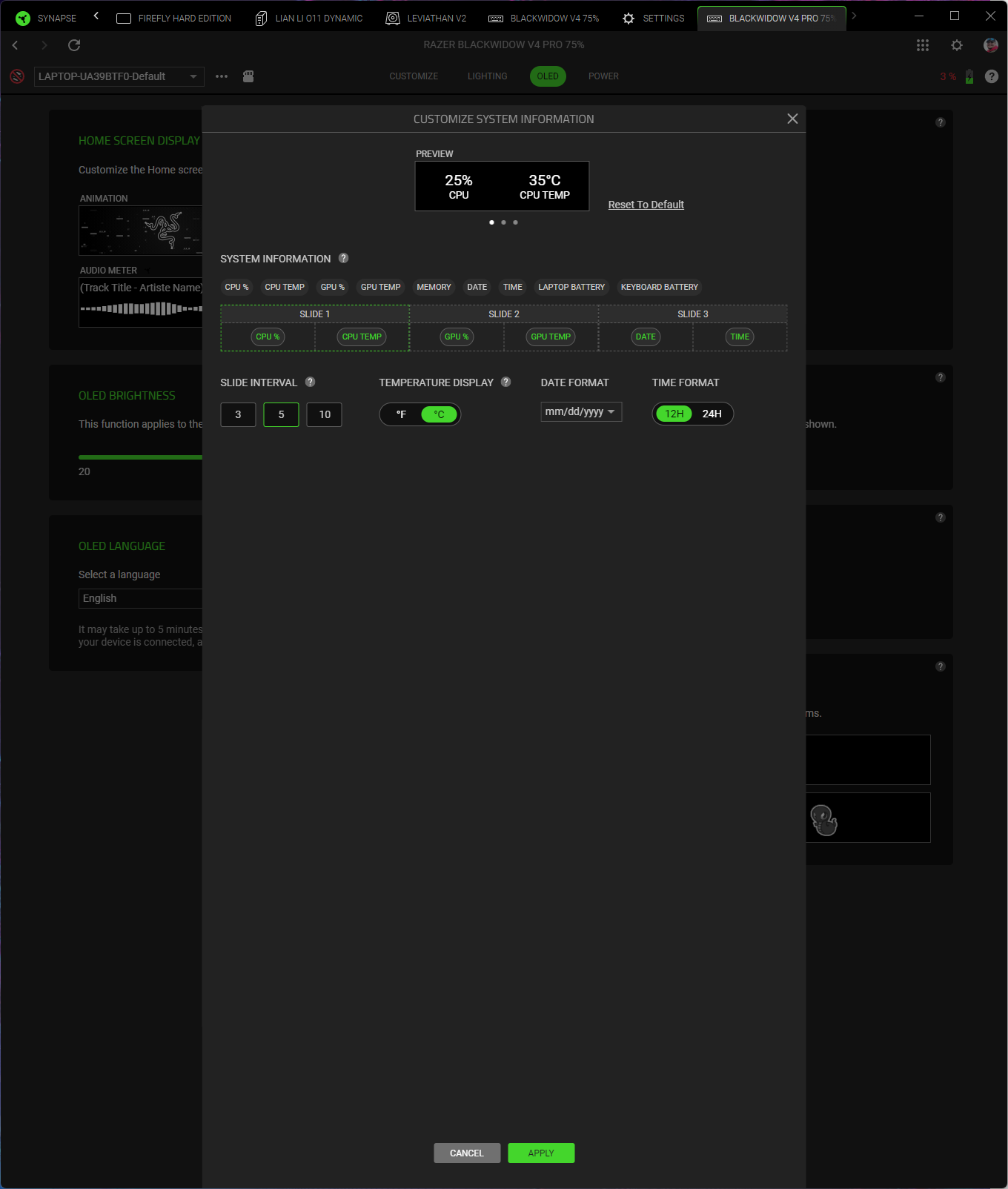Open the Lighting menu tab
This screenshot has width=1008, height=1189.
click(488, 76)
